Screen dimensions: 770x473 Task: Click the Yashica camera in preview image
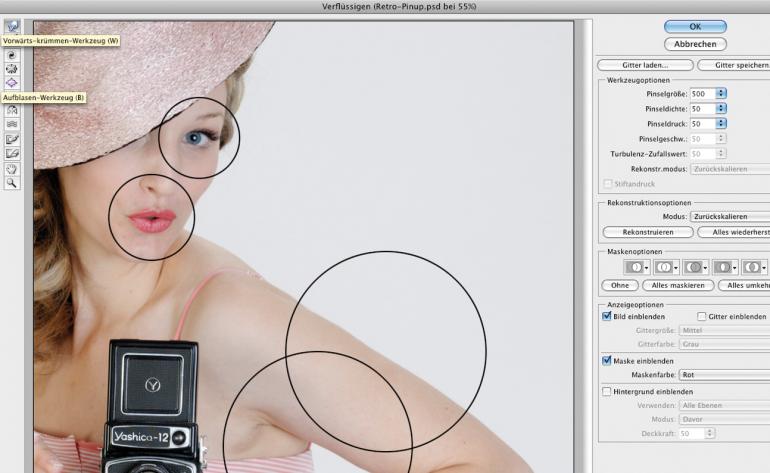[153, 406]
